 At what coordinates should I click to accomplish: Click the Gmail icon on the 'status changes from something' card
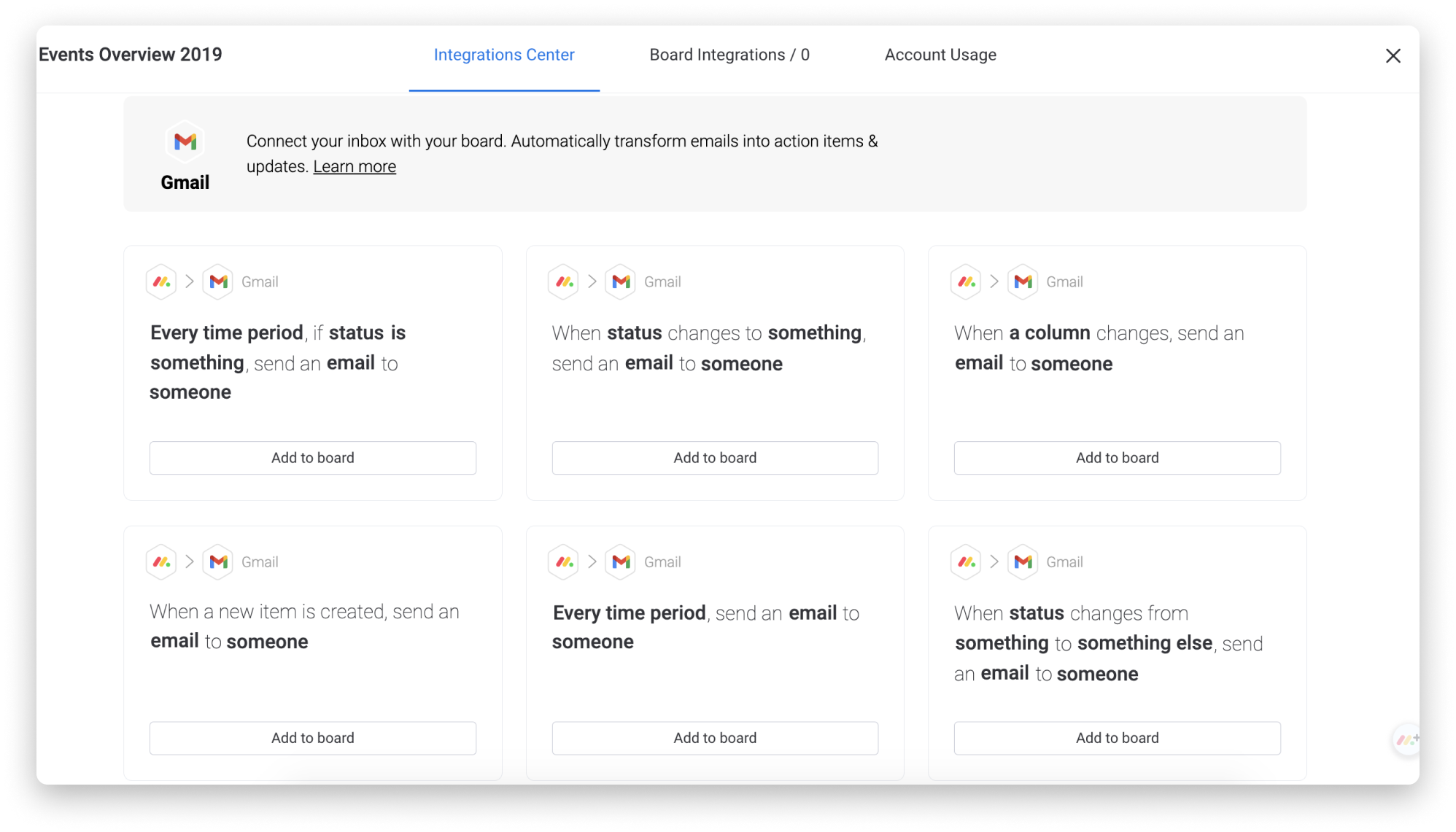[x=1023, y=561]
